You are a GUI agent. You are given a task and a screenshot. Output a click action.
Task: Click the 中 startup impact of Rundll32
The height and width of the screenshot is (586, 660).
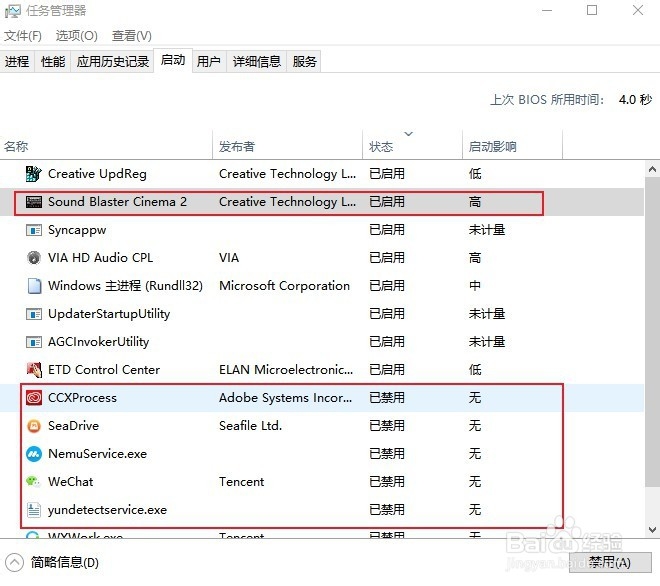point(475,286)
